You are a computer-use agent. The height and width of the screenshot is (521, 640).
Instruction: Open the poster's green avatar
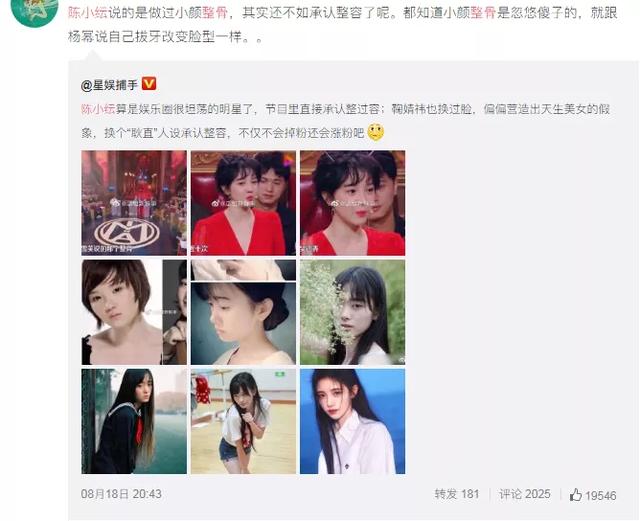pyautogui.click(x=34, y=12)
